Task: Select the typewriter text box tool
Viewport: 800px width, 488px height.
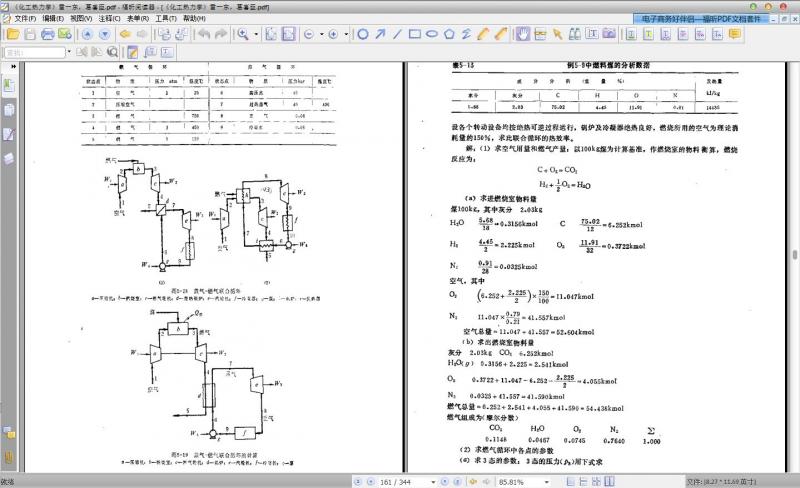Action: tap(592, 34)
